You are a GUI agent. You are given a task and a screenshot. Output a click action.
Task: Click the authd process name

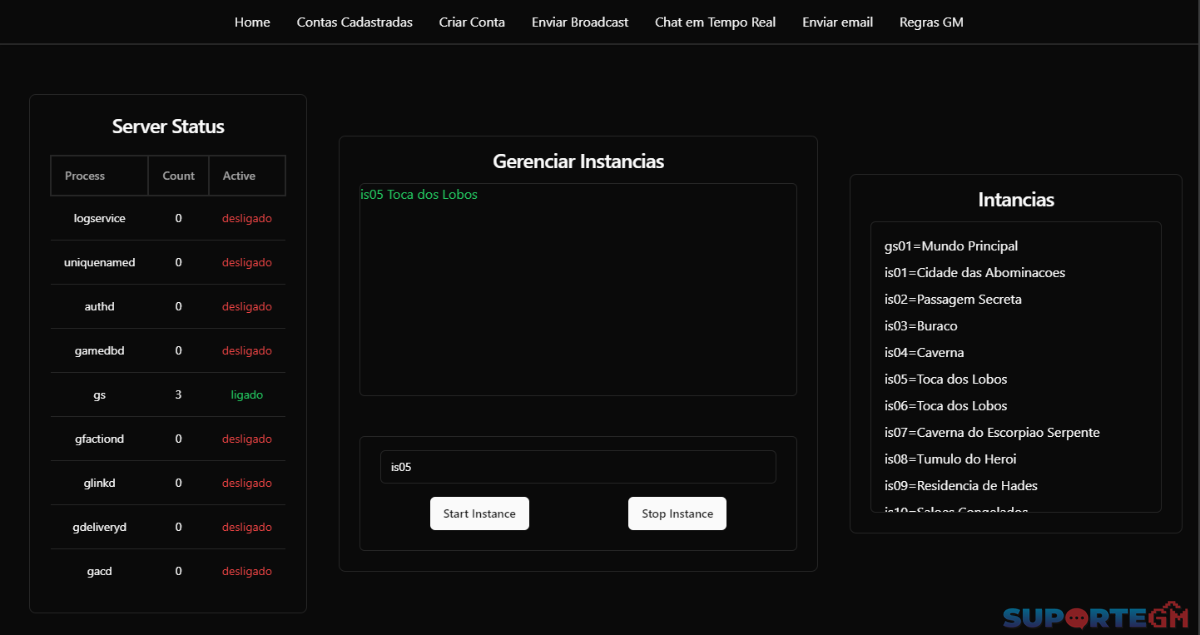click(x=100, y=306)
